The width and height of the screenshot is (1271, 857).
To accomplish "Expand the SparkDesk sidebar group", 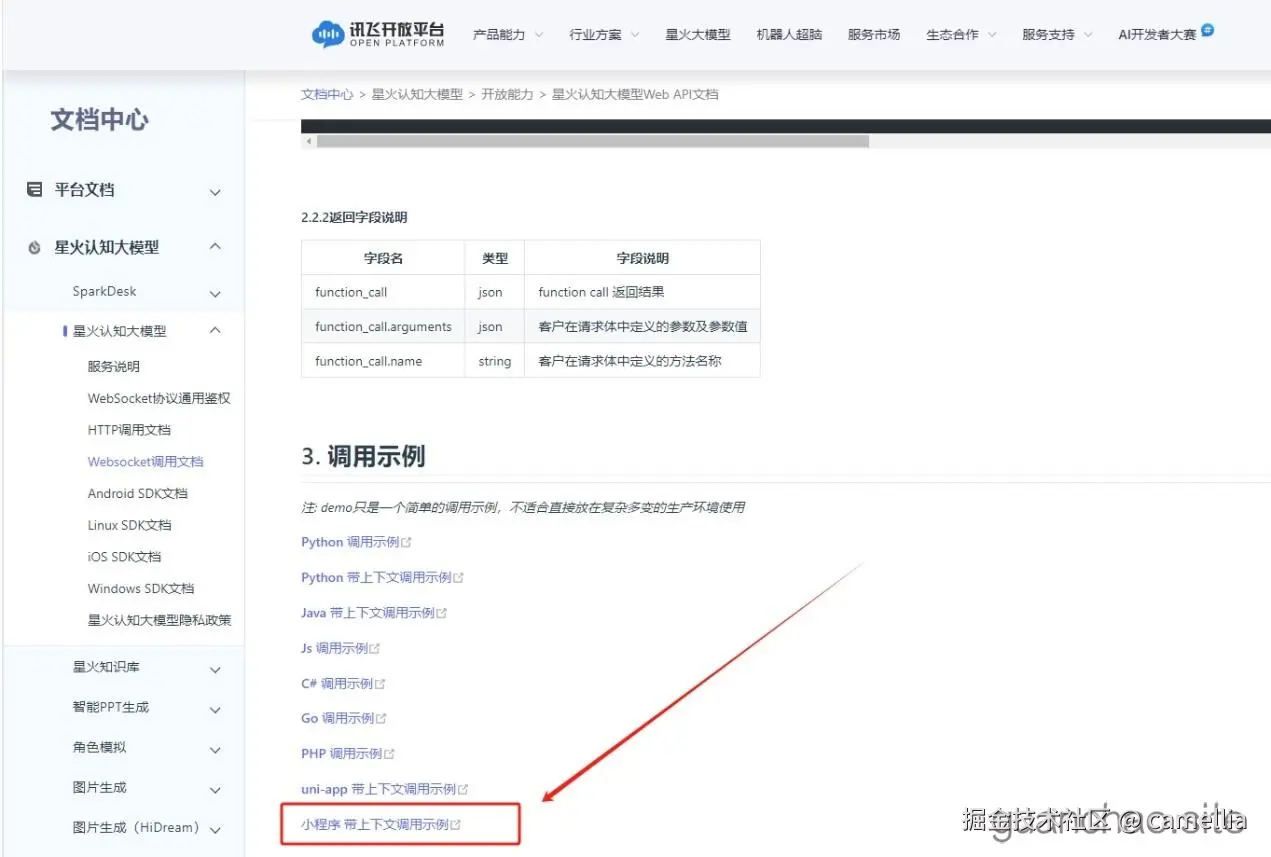I will click(x=215, y=293).
